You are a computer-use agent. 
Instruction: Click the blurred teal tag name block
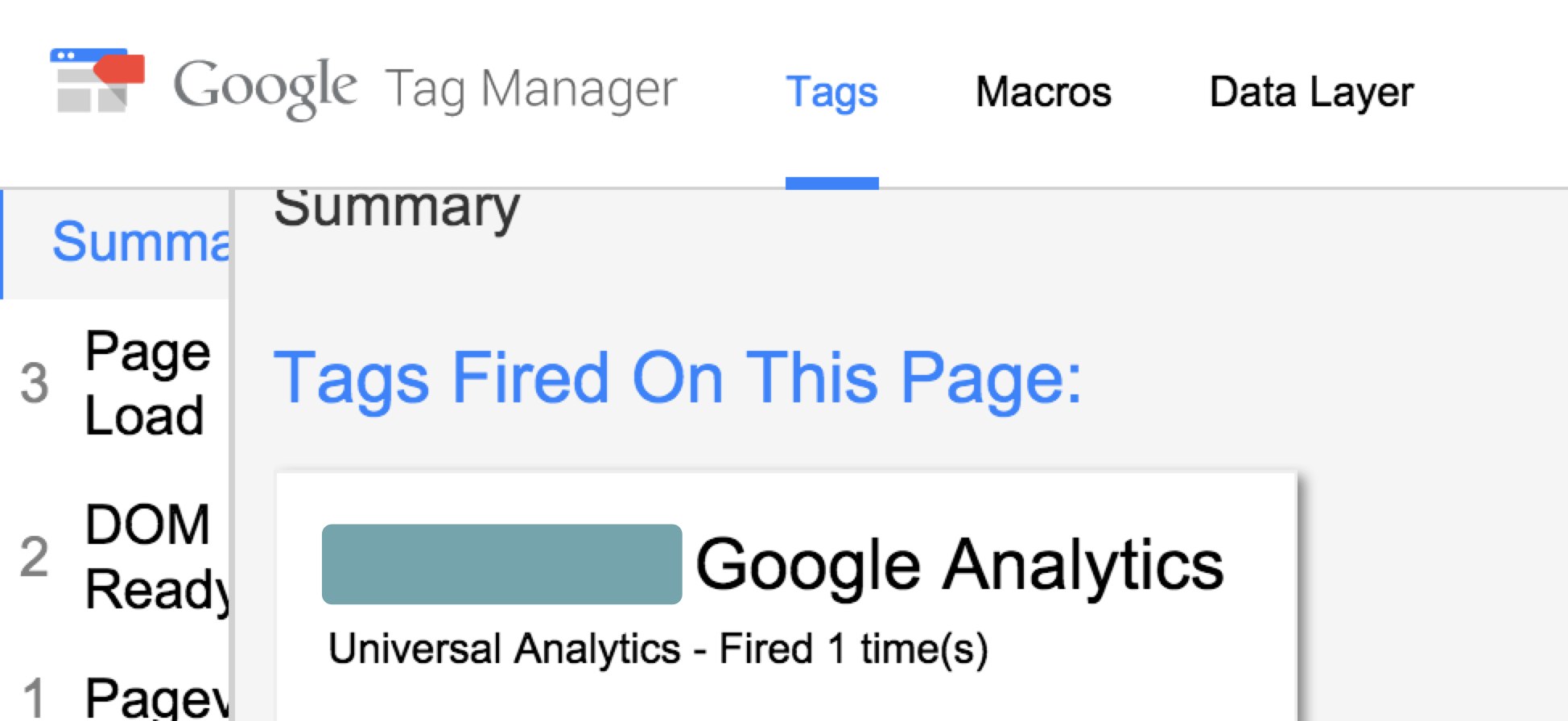[501, 564]
